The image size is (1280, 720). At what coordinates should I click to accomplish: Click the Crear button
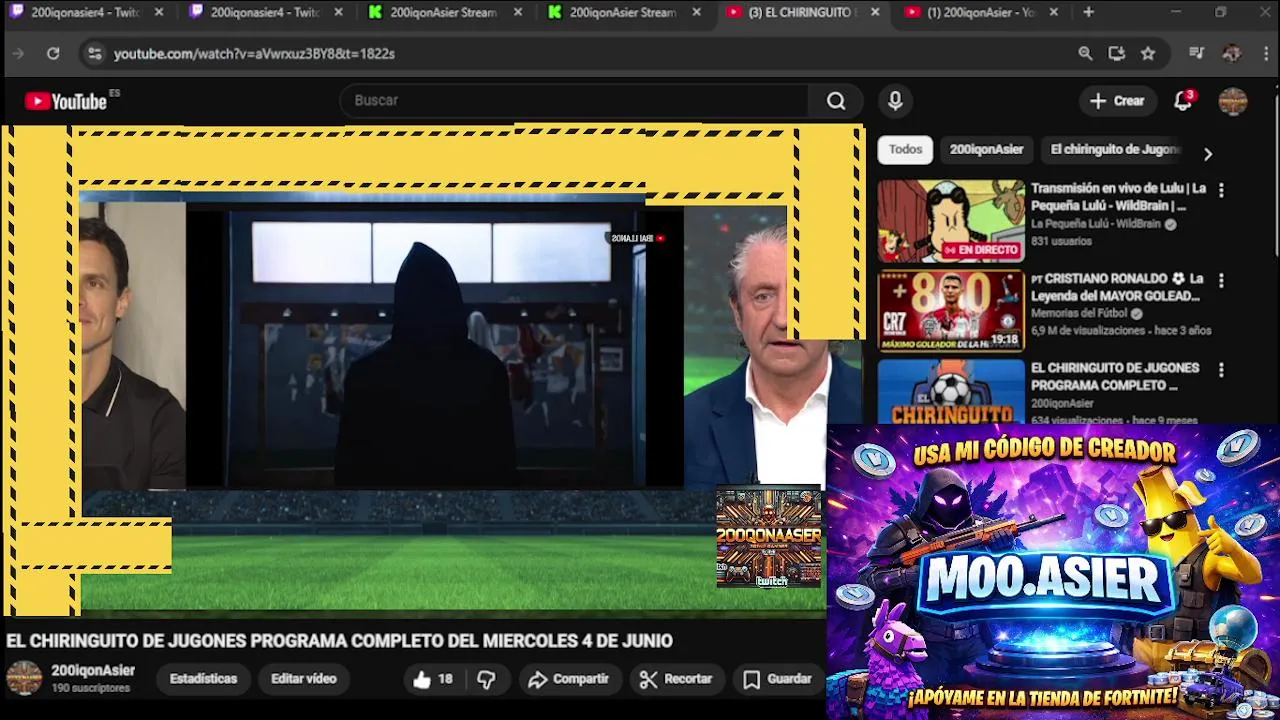click(1116, 101)
